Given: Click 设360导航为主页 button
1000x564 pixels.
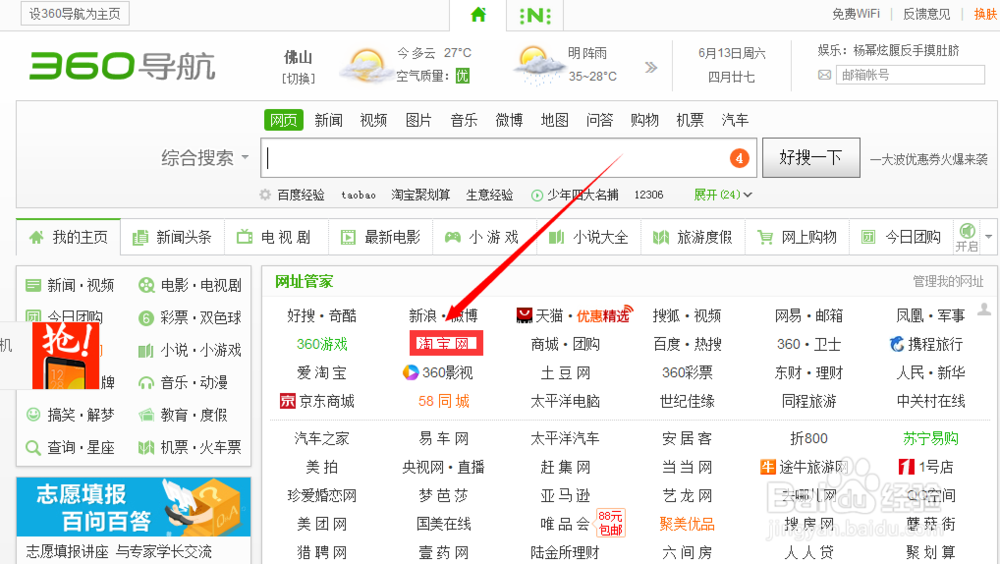Looking at the screenshot, I should (75, 13).
